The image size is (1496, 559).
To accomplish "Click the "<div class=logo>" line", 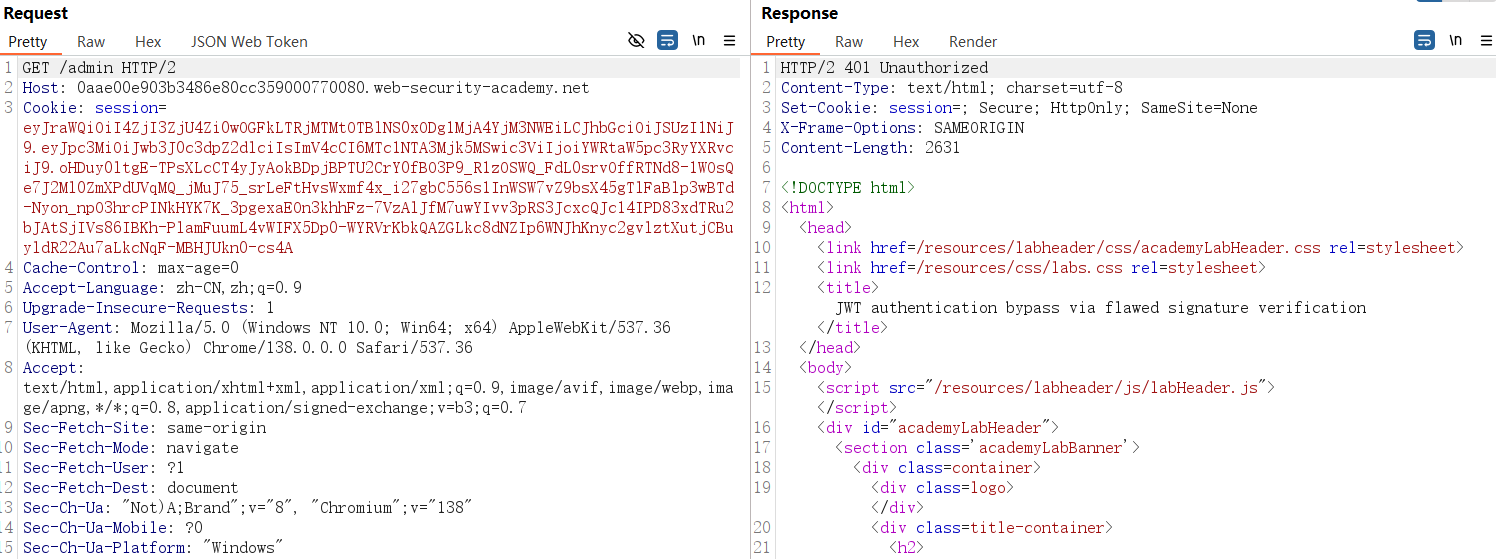I will (x=942, y=488).
